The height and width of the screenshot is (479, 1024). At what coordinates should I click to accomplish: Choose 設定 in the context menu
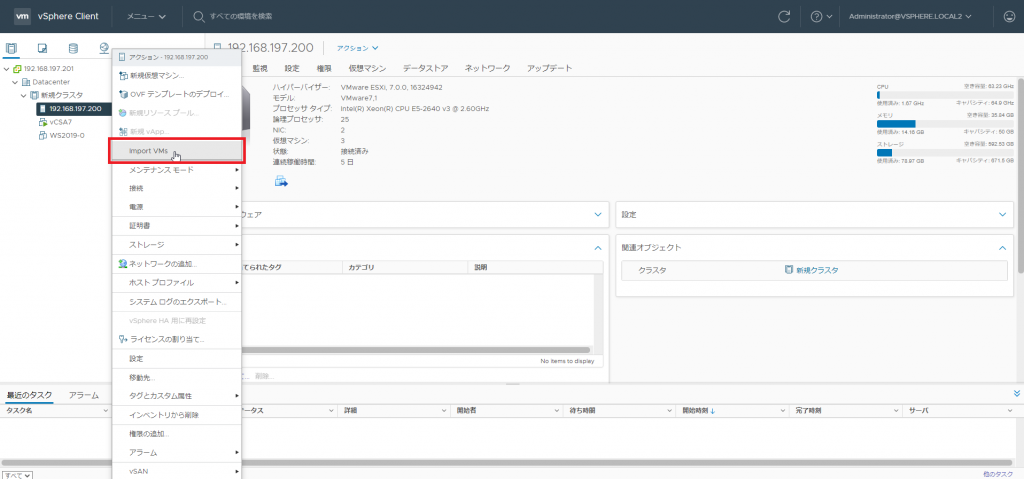tap(177, 359)
